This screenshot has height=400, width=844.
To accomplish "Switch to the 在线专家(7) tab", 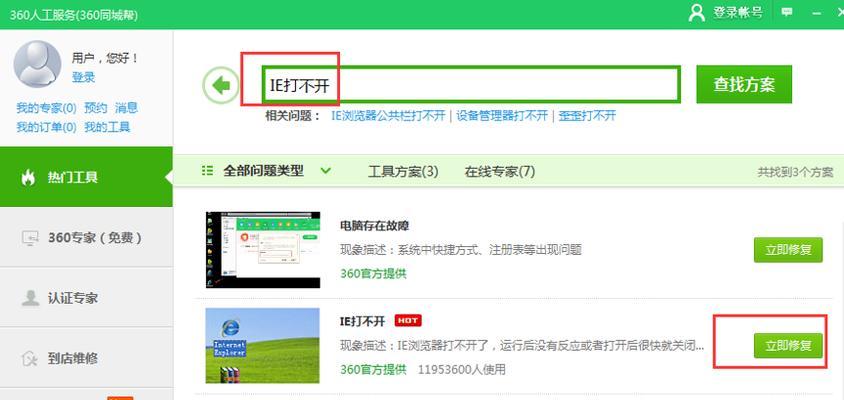I will point(500,172).
